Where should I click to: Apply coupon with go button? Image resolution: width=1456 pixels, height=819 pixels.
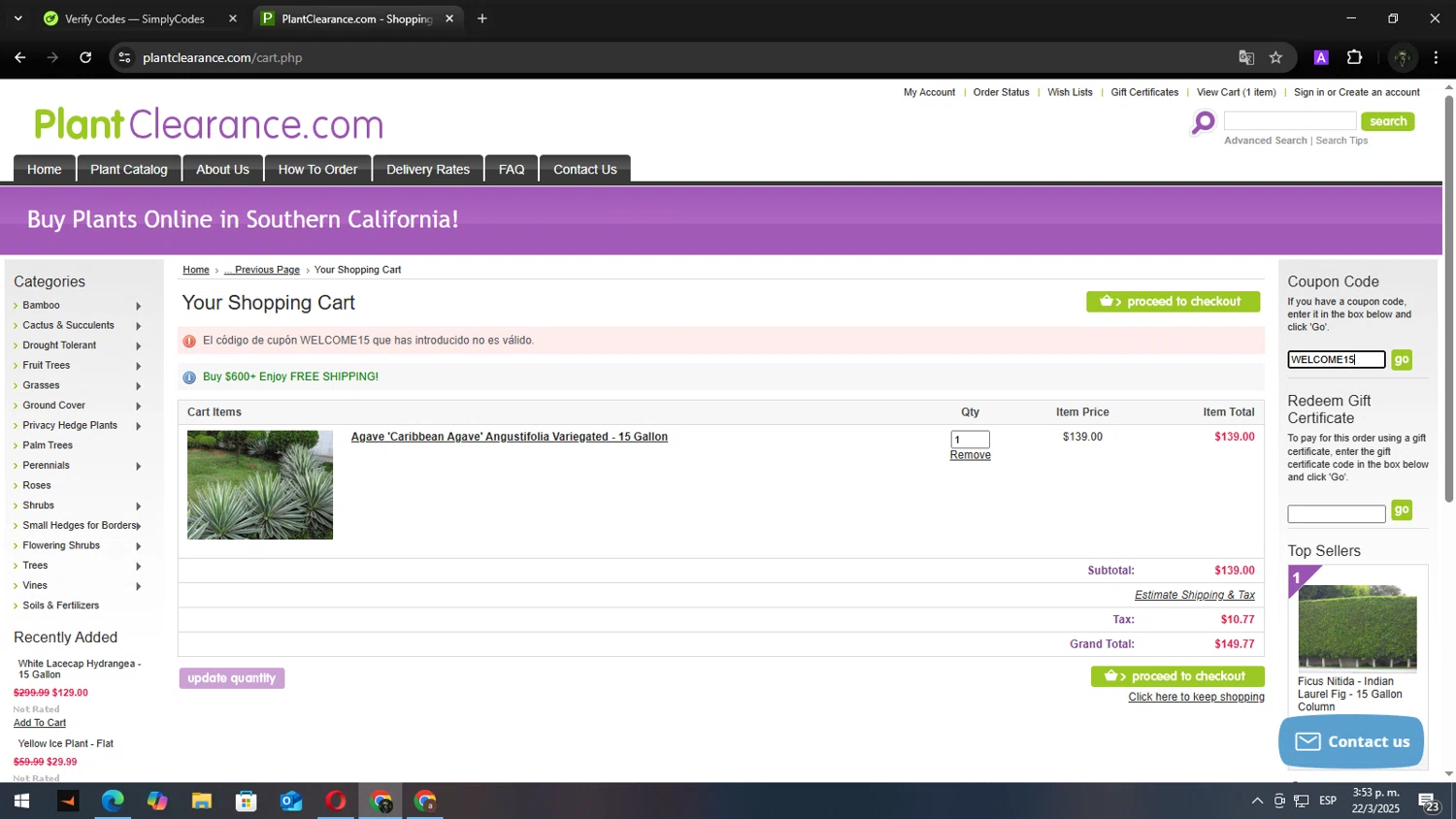pos(1401,360)
